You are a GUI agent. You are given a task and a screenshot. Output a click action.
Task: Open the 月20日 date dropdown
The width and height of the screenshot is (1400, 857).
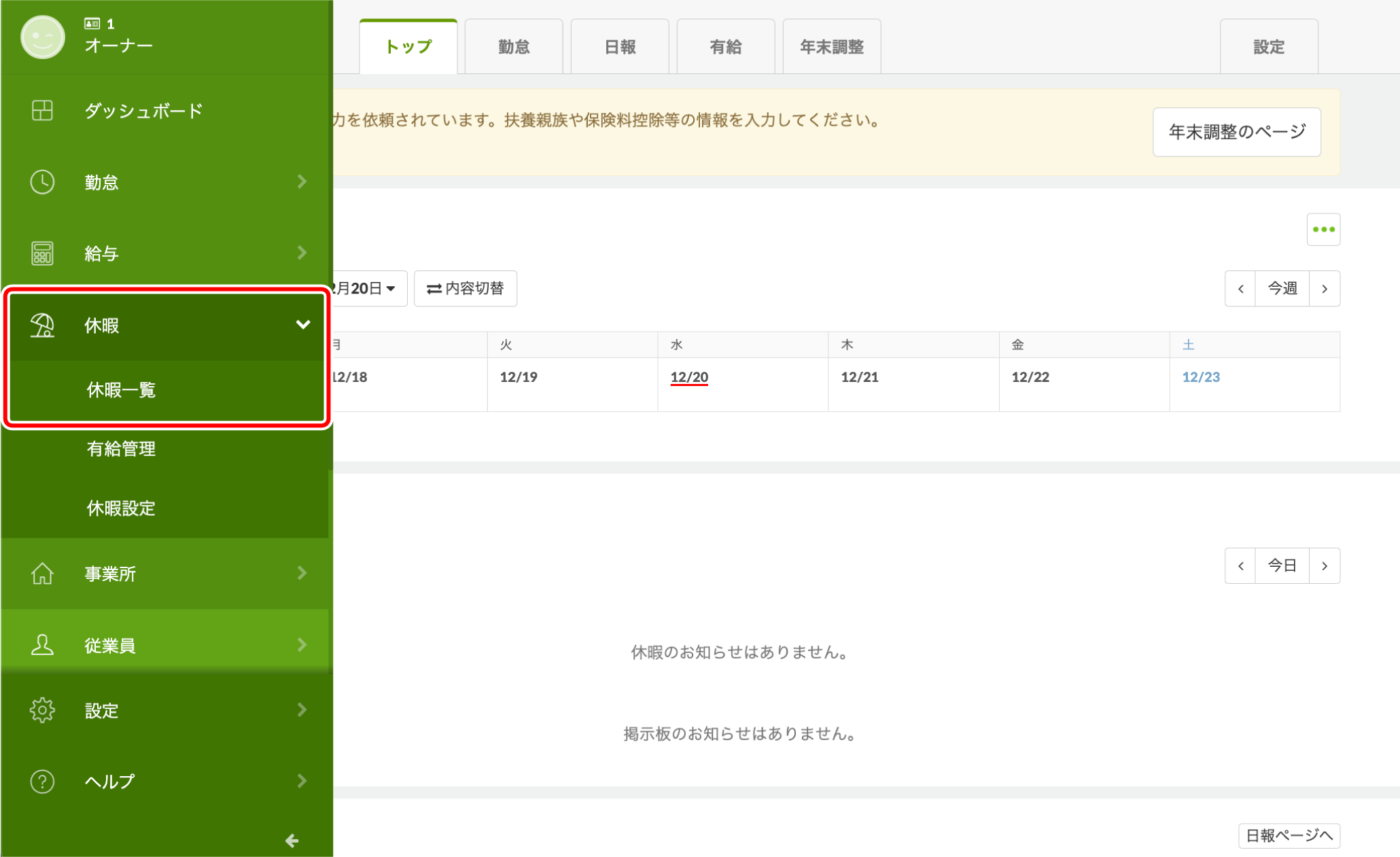click(367, 289)
